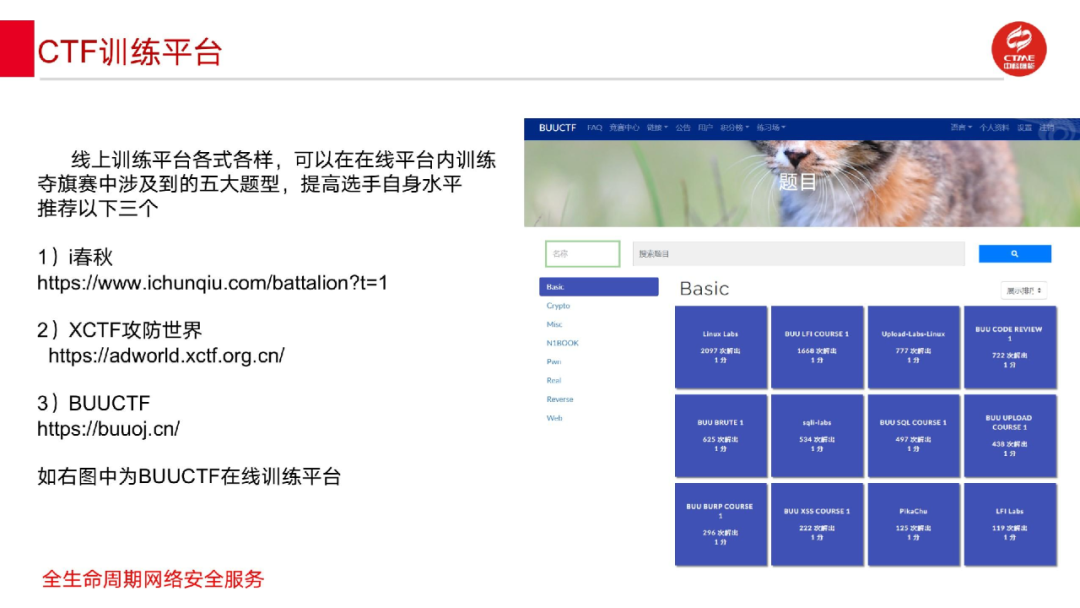Open the BUU BRUTE 1 challenge

[x=720, y=436]
